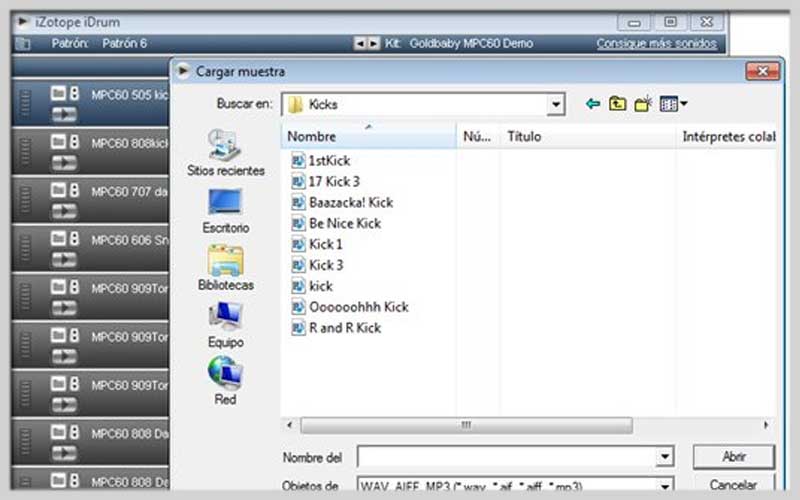Select the Baazacka! Kick file
800x500 pixels.
coord(342,203)
